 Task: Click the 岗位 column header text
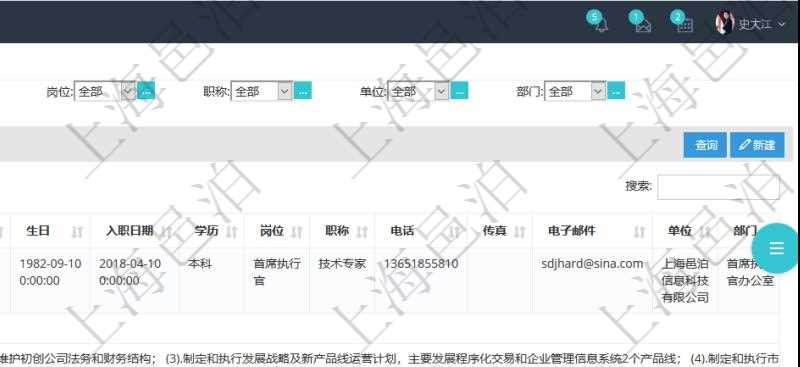(272, 231)
